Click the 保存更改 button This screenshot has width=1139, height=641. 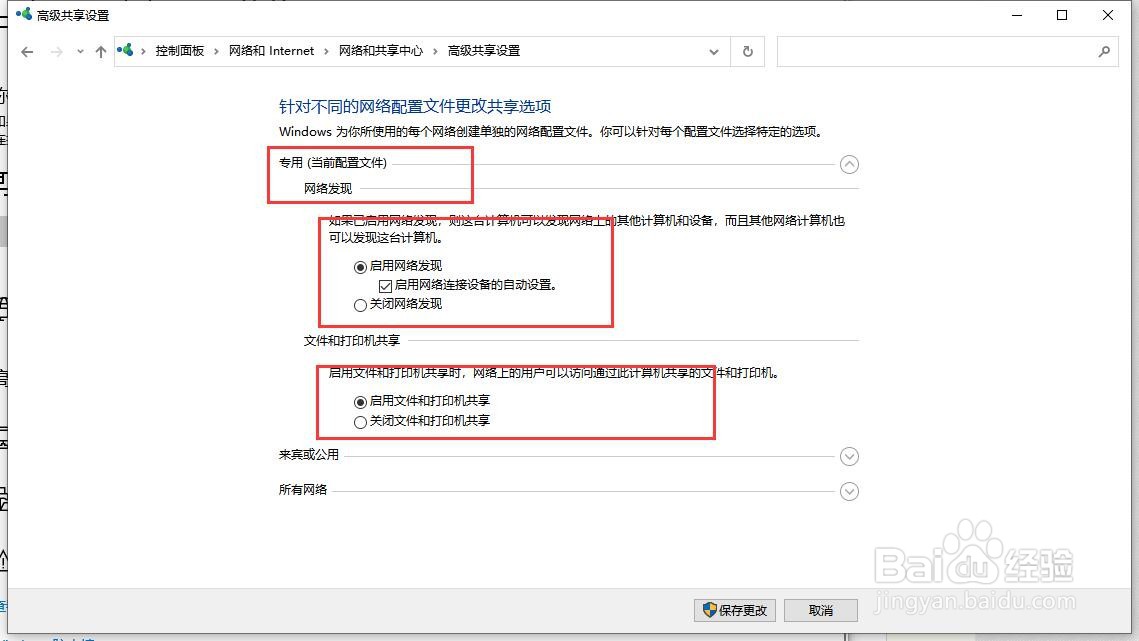click(734, 610)
